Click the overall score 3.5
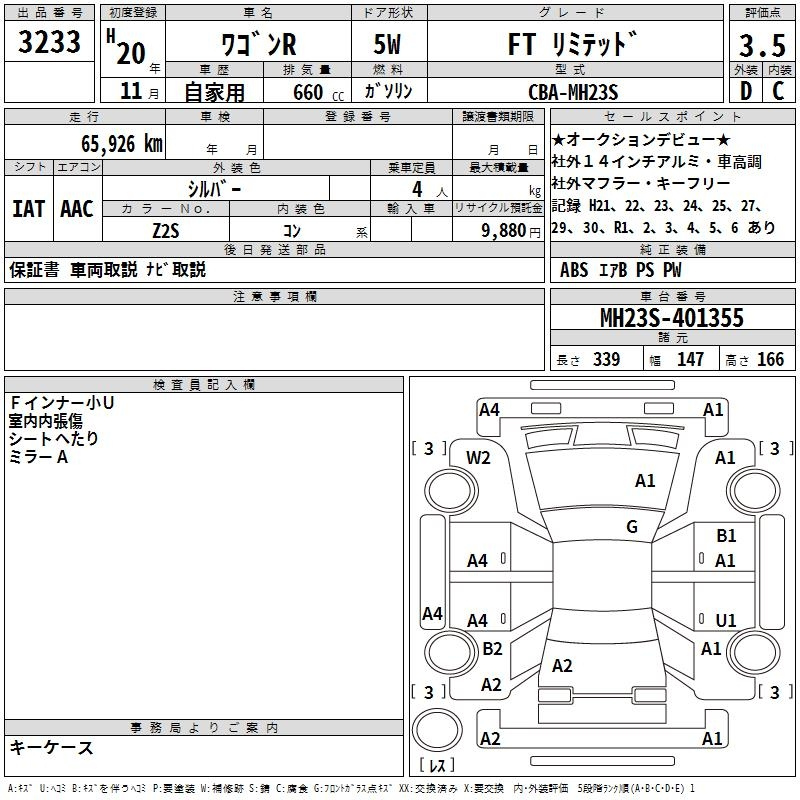The width and height of the screenshot is (800, 800). pyautogui.click(x=760, y=46)
